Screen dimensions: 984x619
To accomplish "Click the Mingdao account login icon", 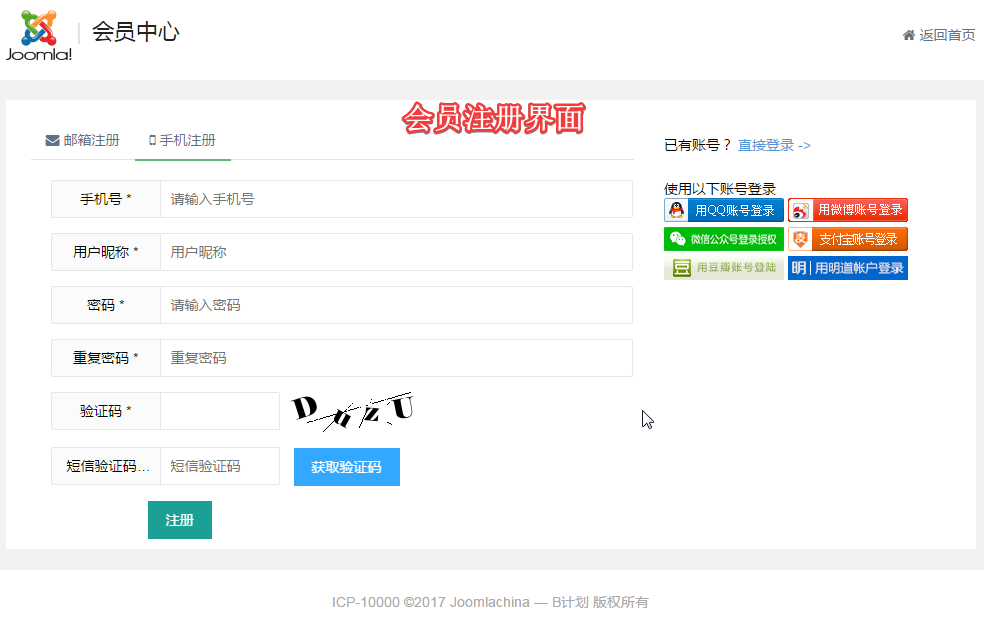I will click(799, 268).
